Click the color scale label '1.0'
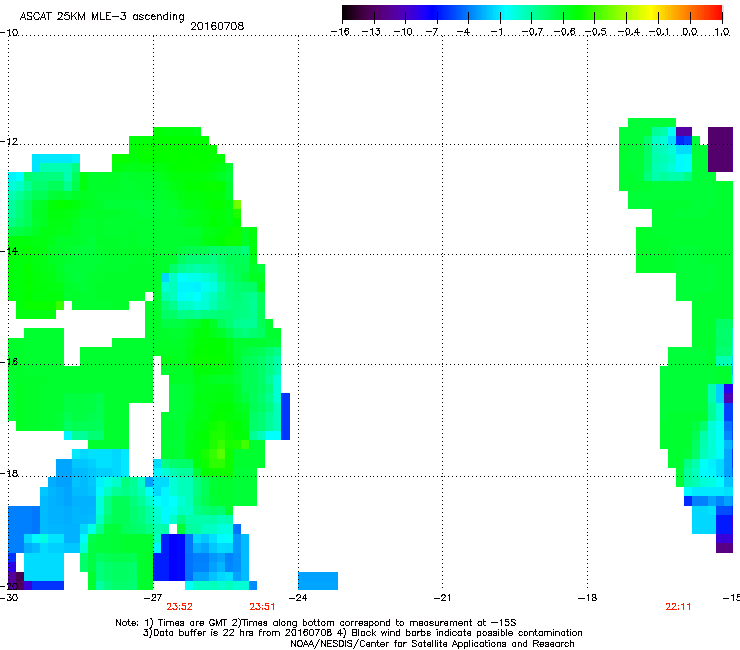740x650 pixels. [722, 32]
